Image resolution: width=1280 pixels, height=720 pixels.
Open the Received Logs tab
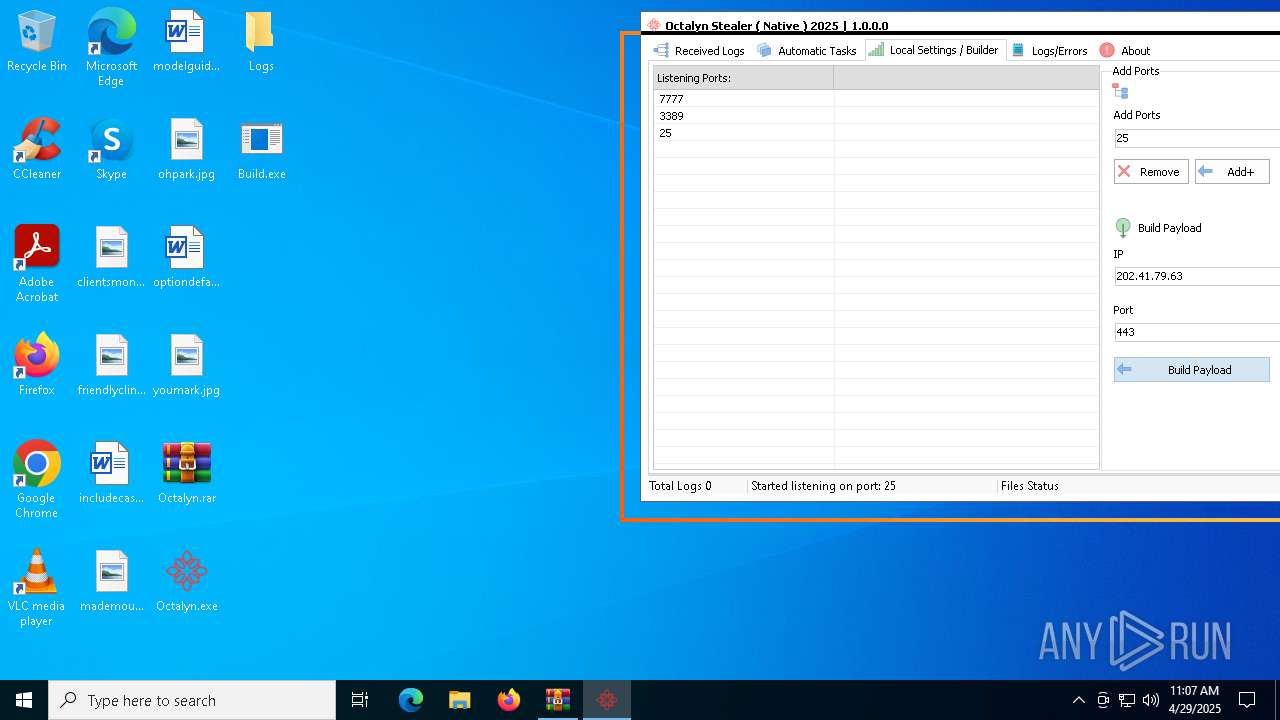pyautogui.click(x=699, y=50)
